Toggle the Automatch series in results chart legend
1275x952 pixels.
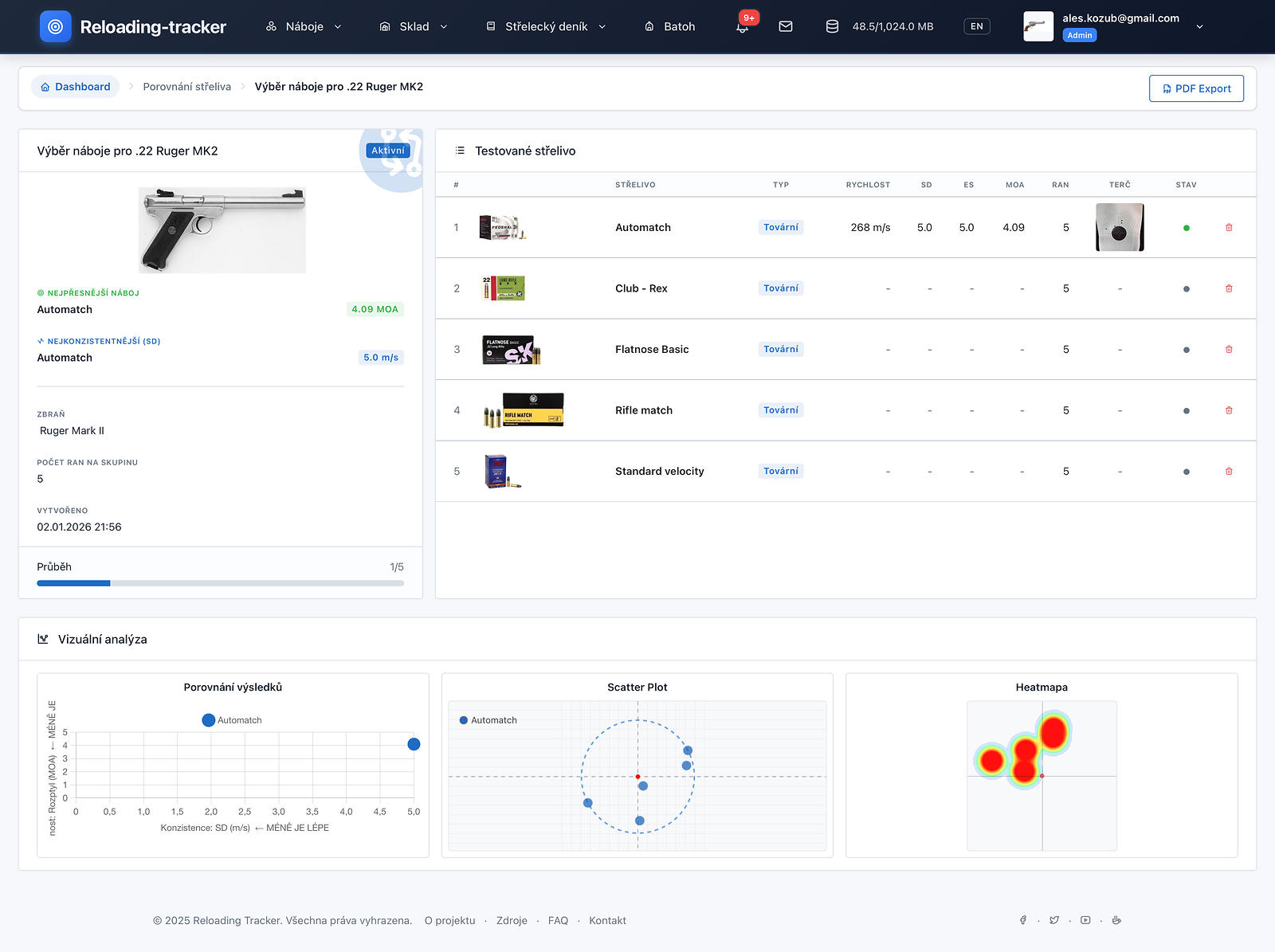(x=232, y=720)
